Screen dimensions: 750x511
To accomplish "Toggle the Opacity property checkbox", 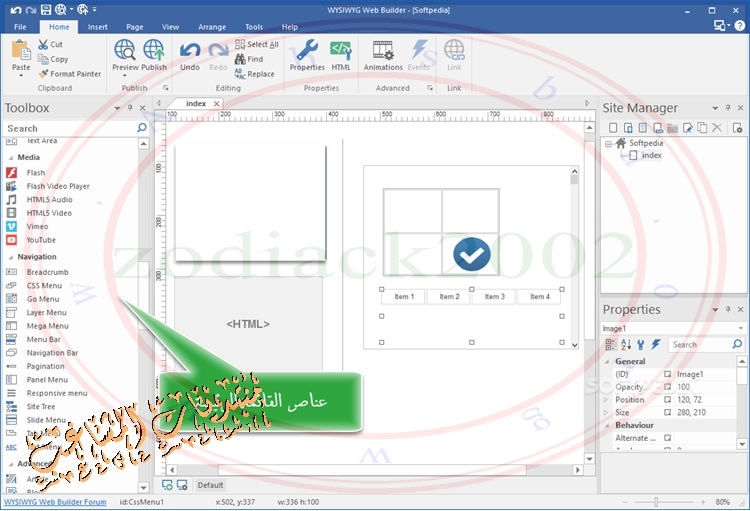I will (668, 386).
